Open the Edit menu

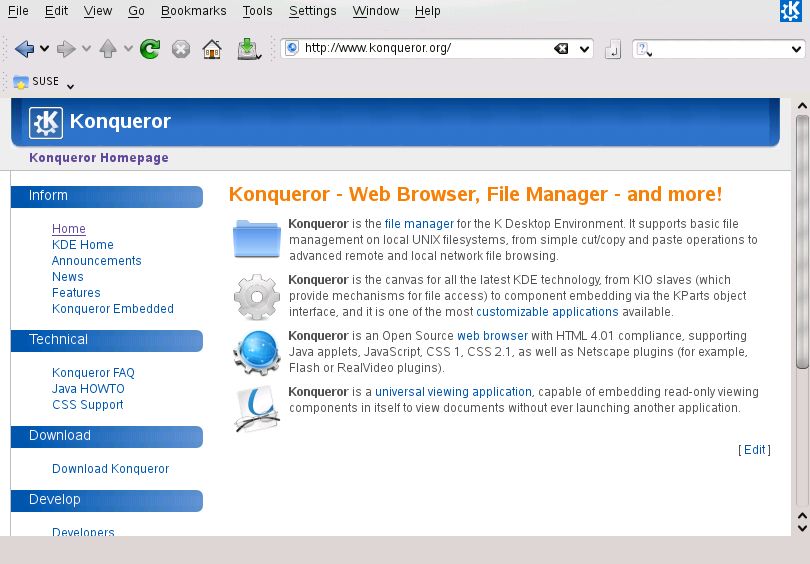coord(56,11)
